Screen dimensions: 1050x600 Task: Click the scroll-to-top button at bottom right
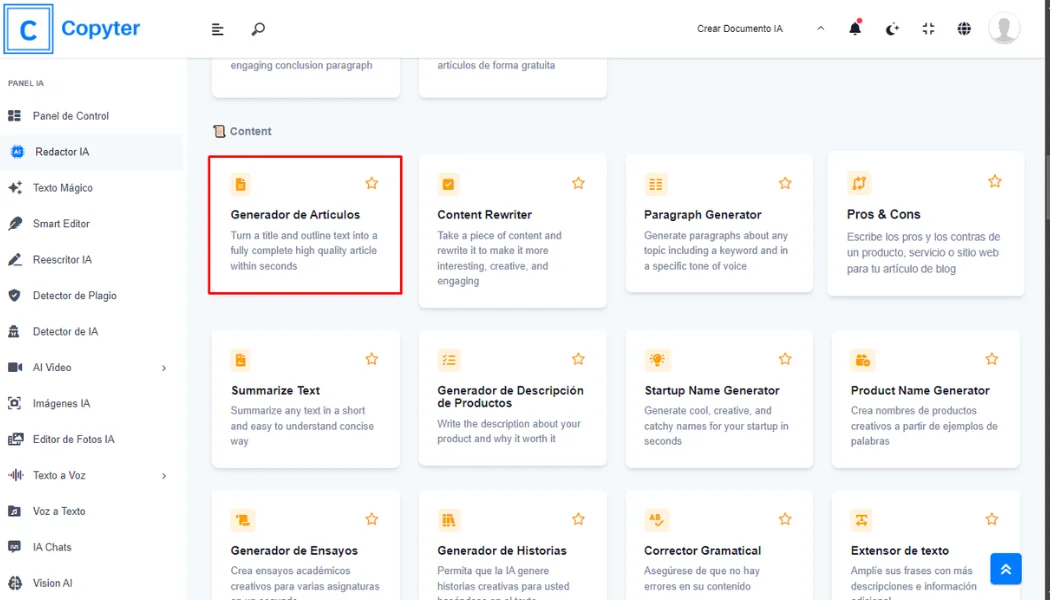pyautogui.click(x=1005, y=568)
